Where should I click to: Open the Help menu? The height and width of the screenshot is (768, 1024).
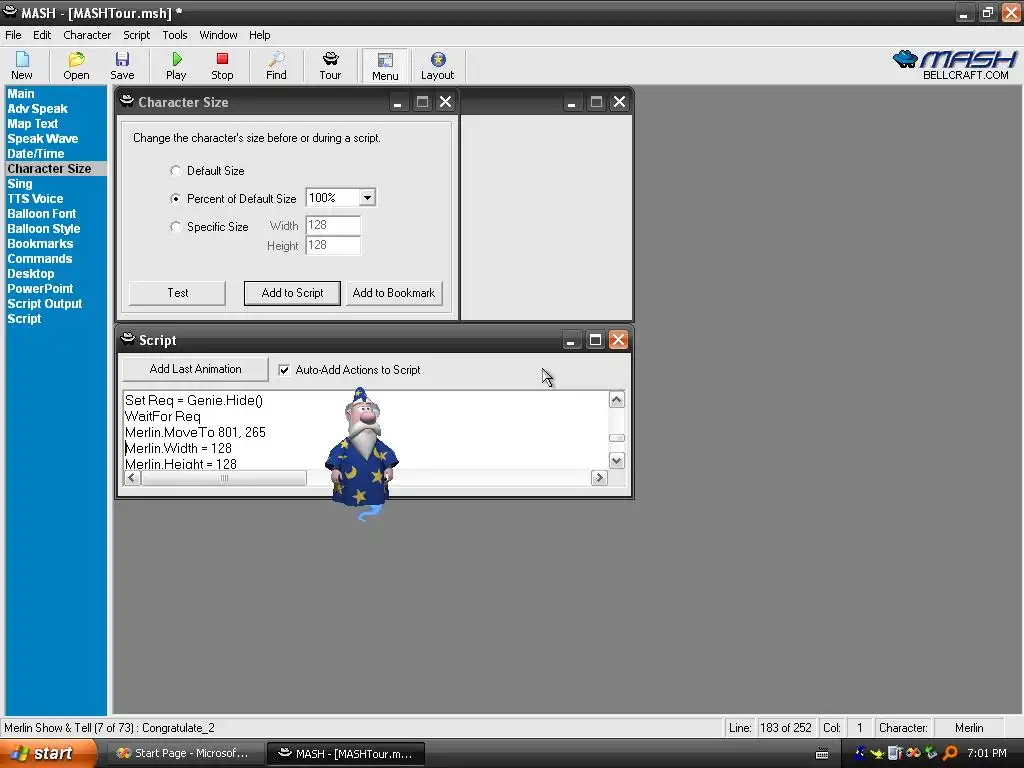coord(259,35)
